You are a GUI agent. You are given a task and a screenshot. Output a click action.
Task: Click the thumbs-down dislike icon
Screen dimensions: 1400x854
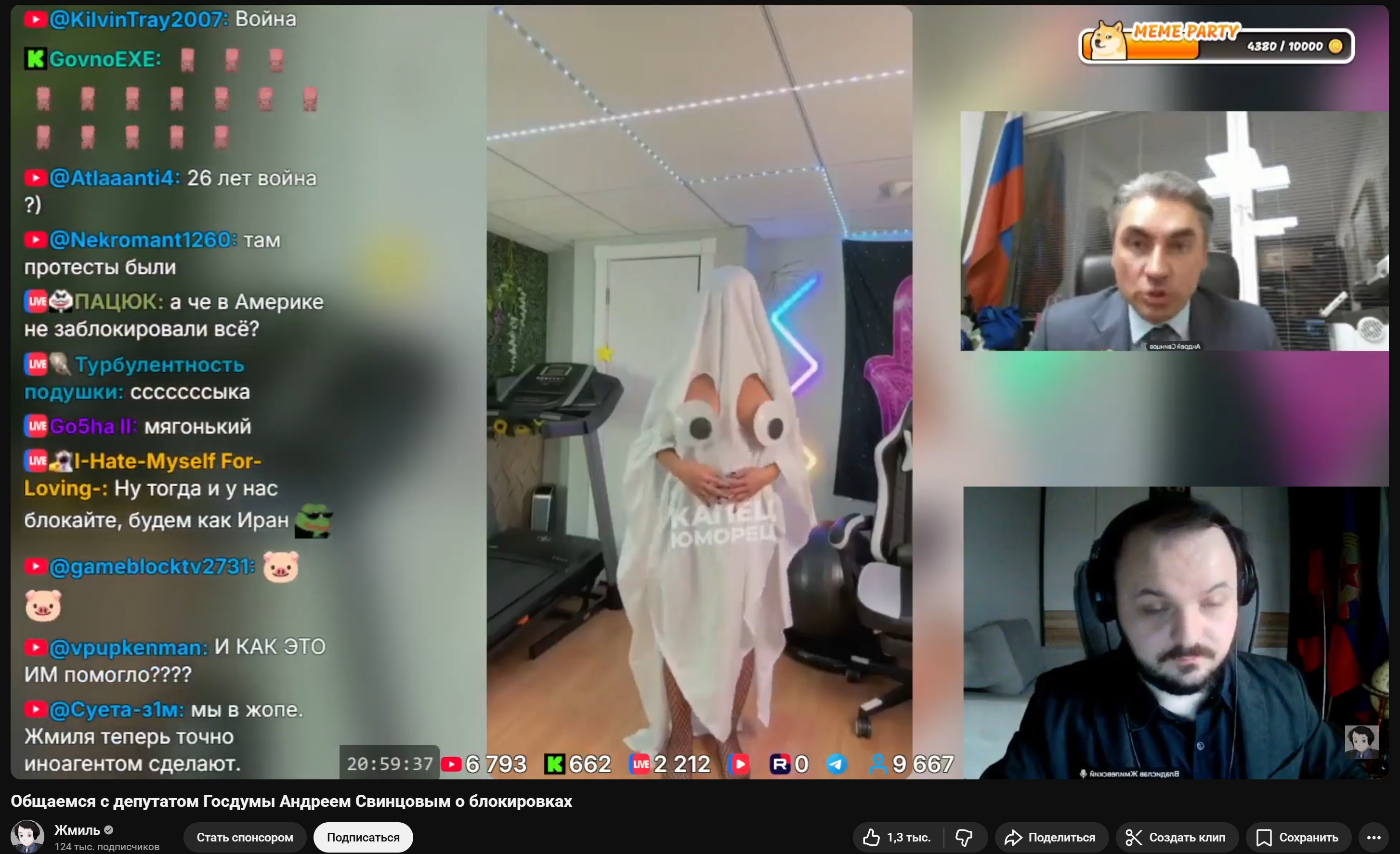(x=964, y=837)
